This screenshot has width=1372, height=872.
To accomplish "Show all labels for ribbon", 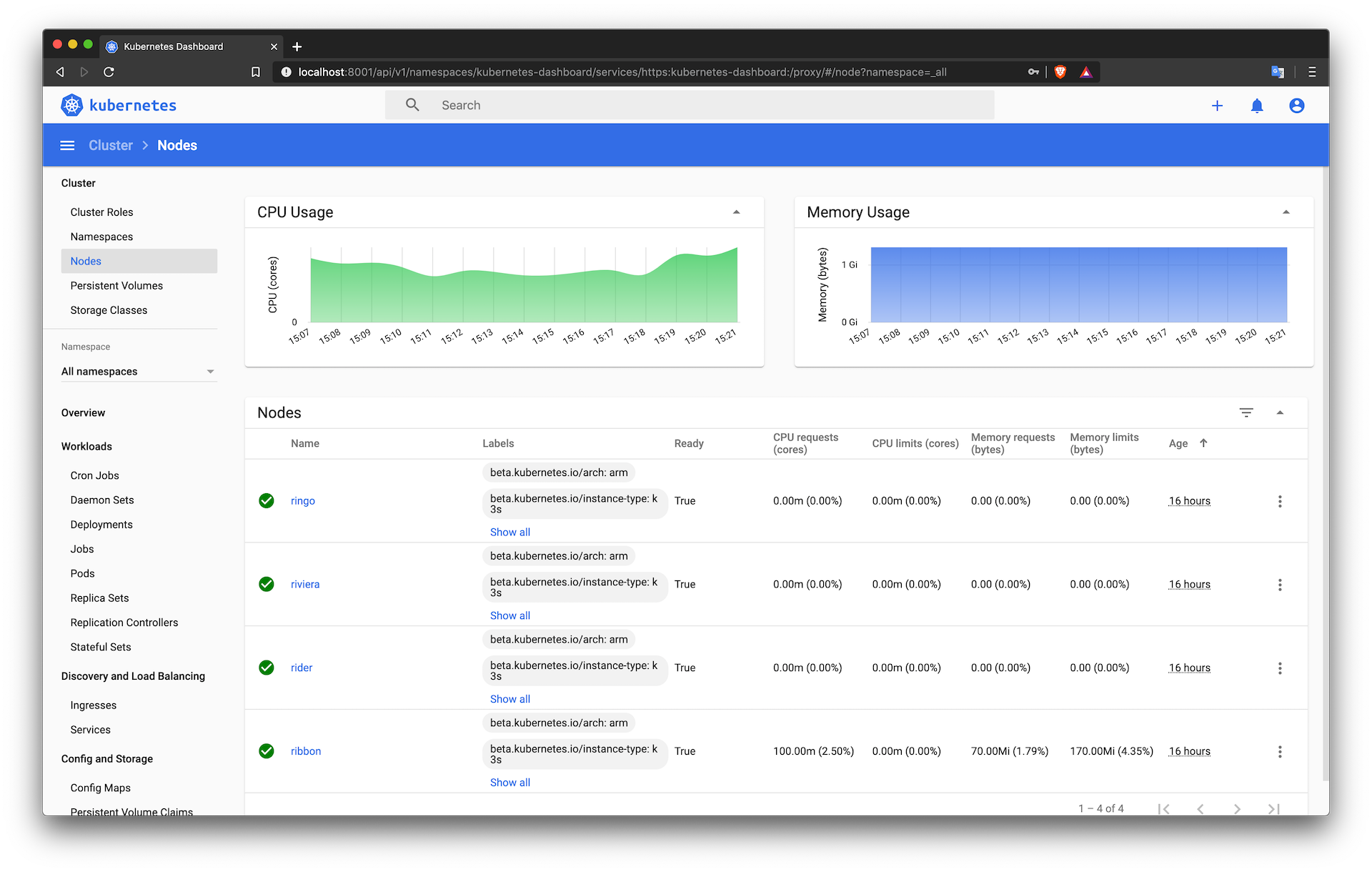I will (510, 783).
